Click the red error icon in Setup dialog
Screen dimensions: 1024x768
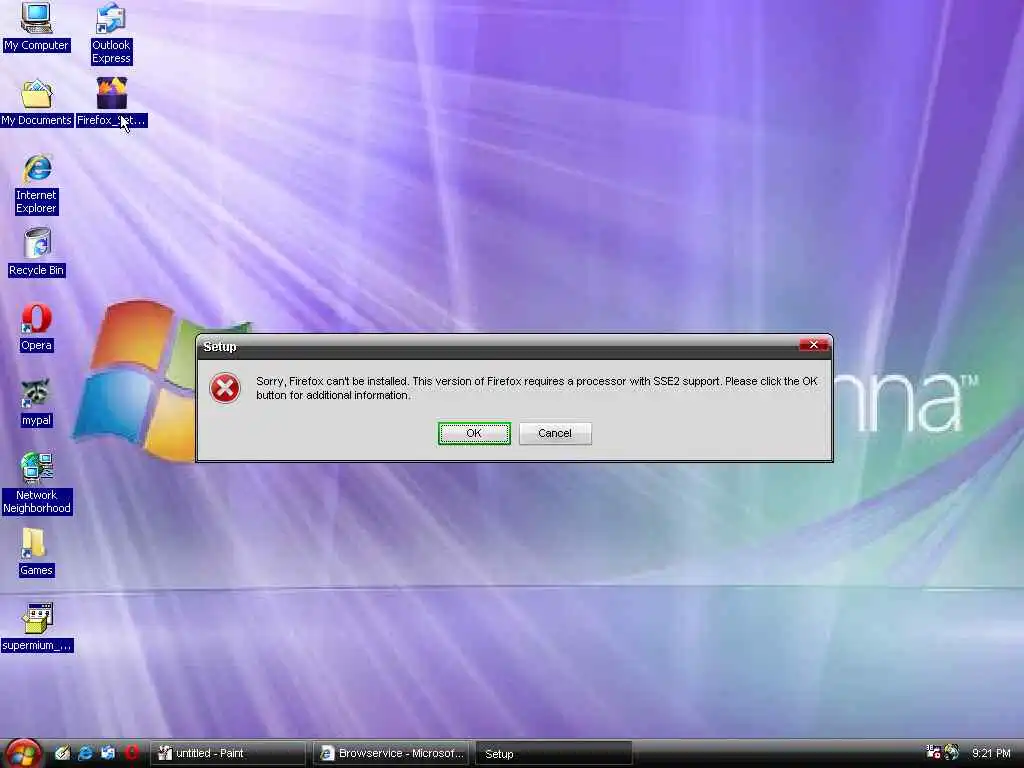225,389
